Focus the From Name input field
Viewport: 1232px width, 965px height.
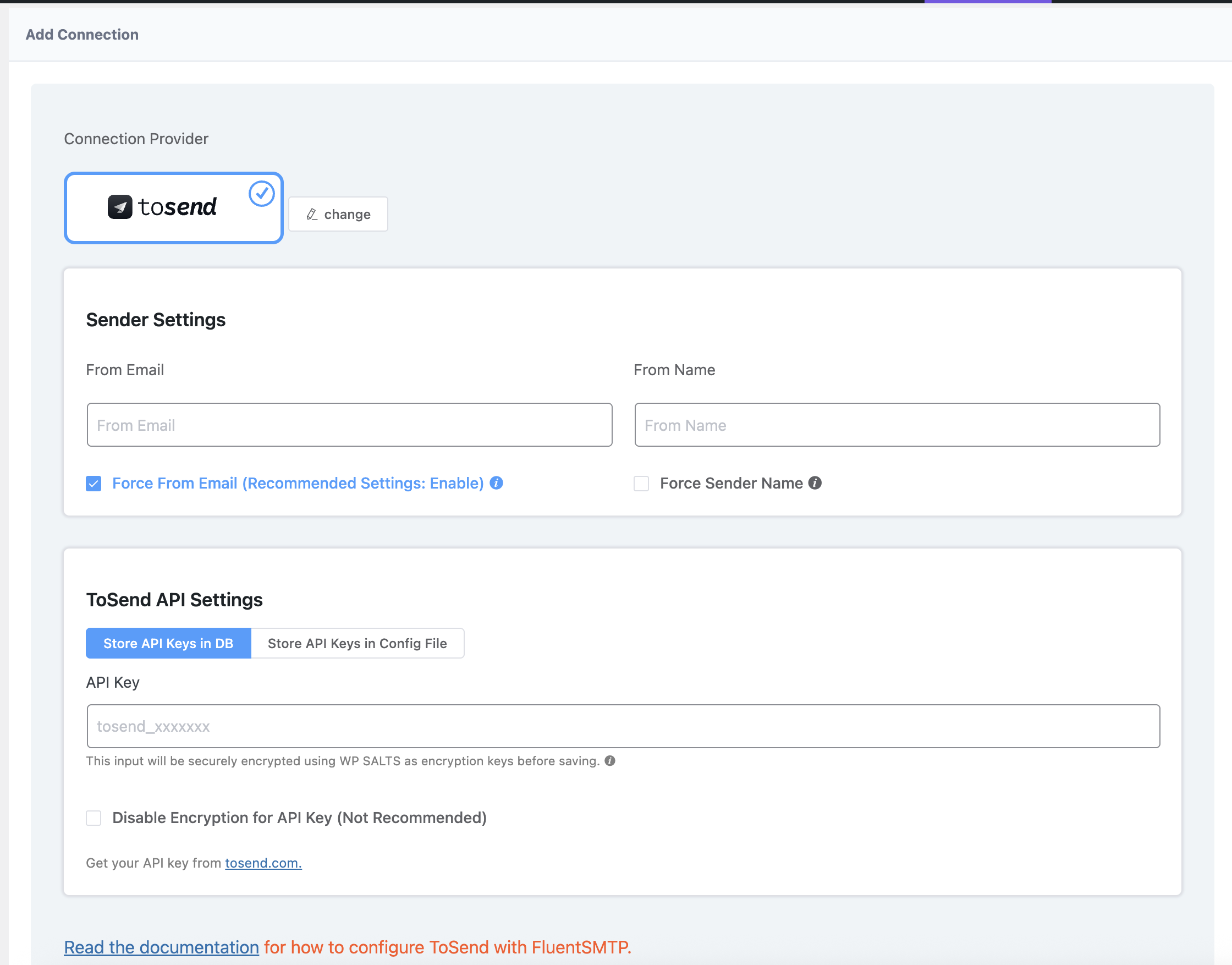pos(897,425)
